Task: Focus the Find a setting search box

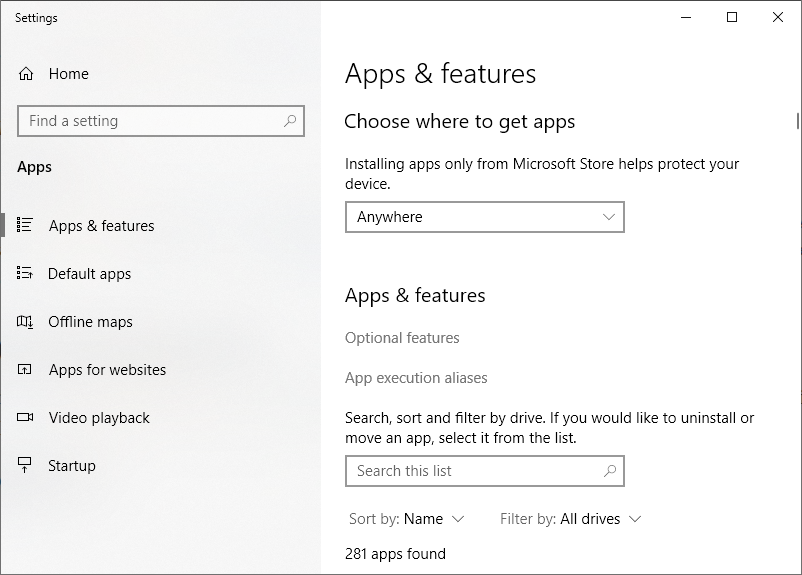Action: click(161, 121)
